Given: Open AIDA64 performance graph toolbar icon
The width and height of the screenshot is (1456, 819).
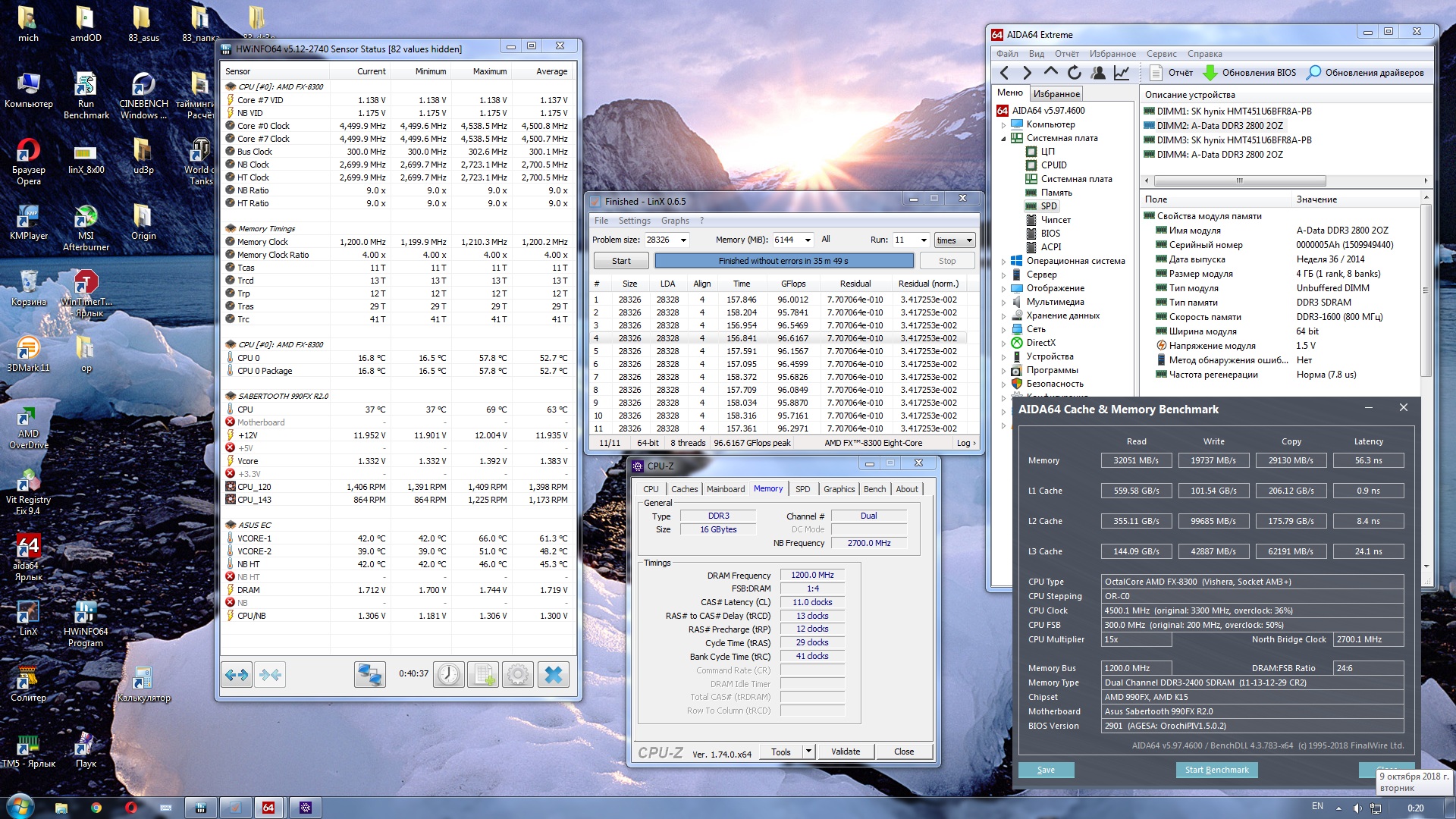Looking at the screenshot, I should tap(1122, 73).
